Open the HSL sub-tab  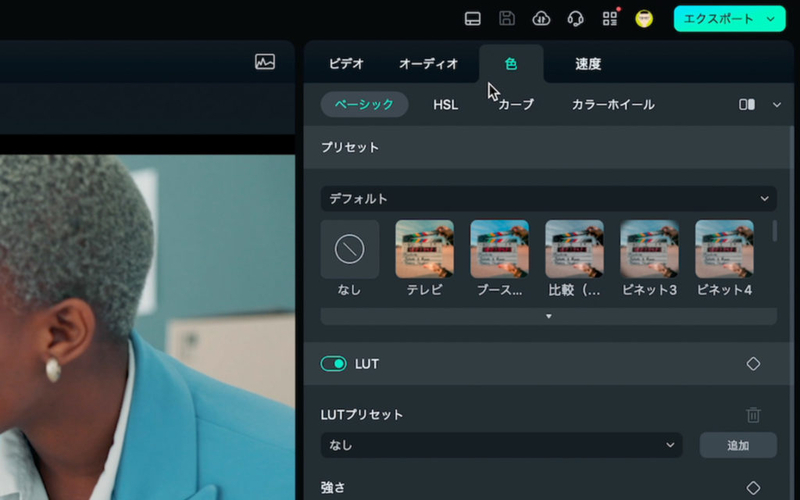pos(445,105)
